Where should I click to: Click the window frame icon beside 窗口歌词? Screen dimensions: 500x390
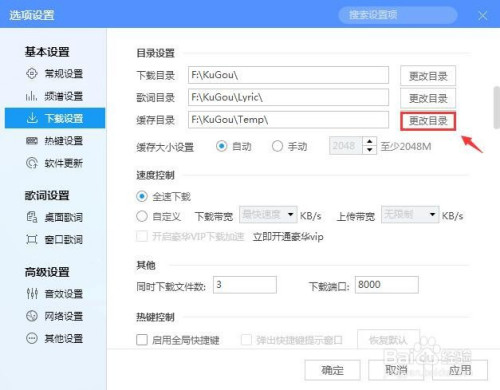tap(32, 239)
